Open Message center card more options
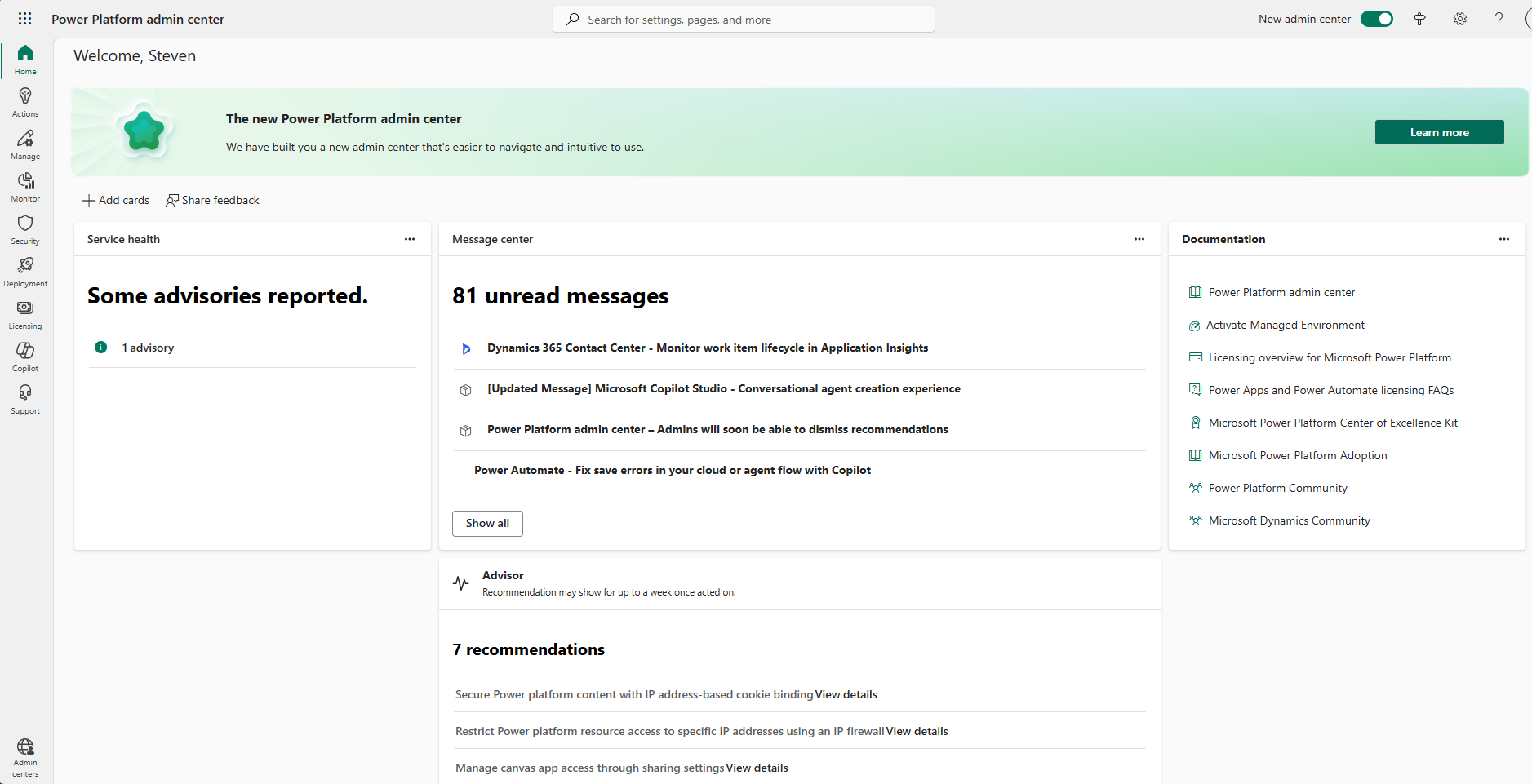This screenshot has width=1532, height=784. 1139,239
